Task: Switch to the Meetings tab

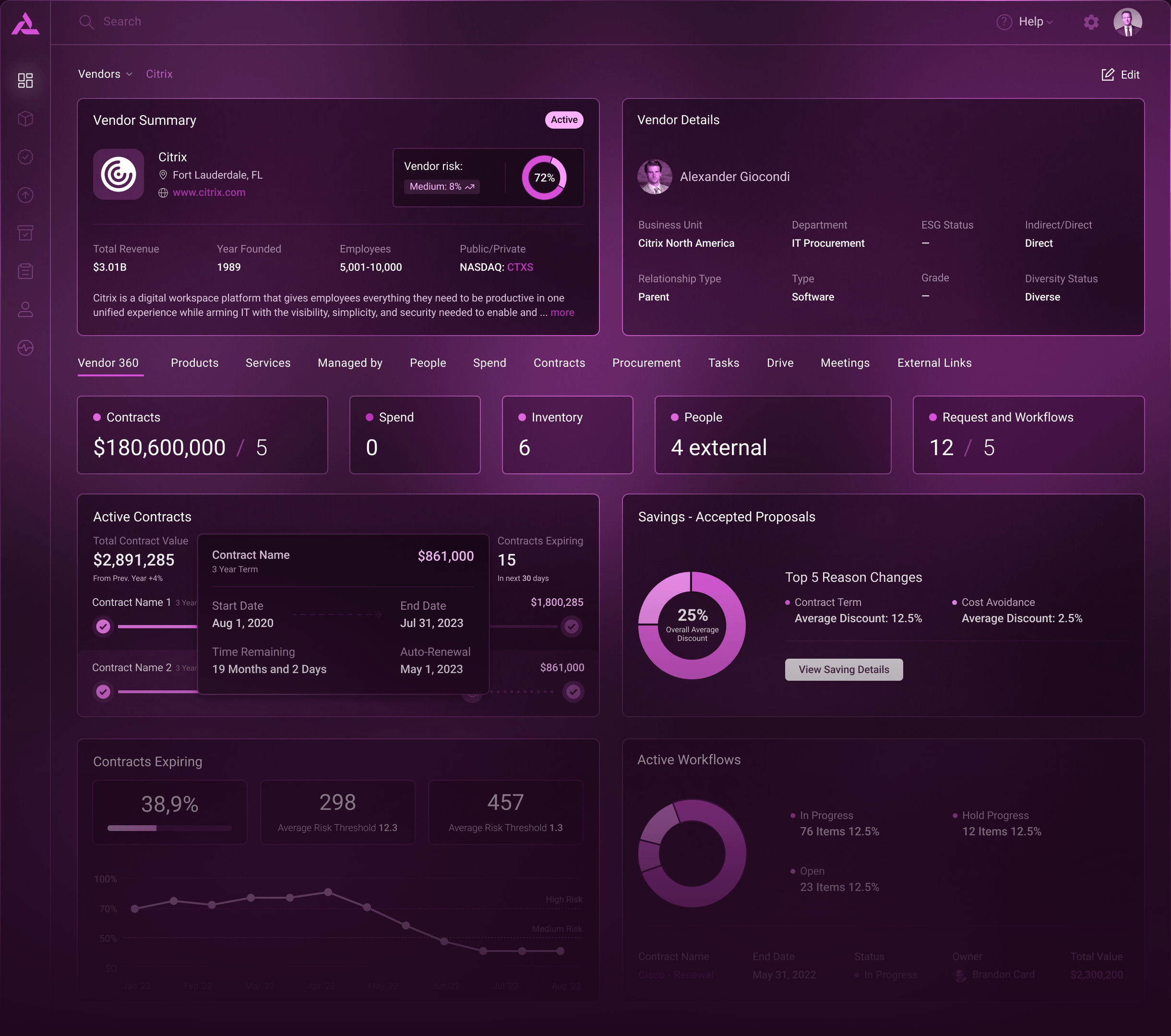Action: pyautogui.click(x=845, y=363)
